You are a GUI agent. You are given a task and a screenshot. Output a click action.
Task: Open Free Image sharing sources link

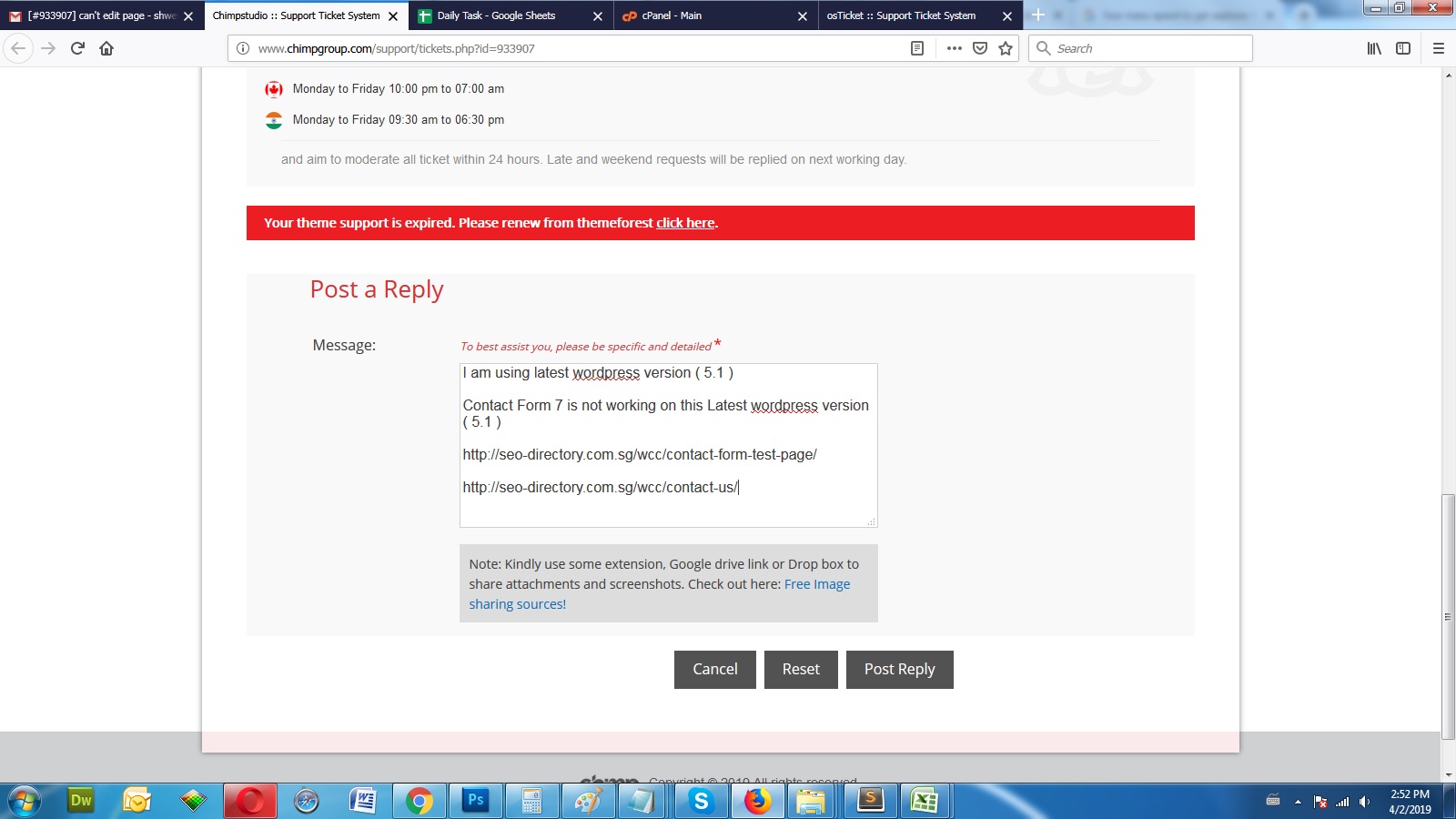click(659, 594)
